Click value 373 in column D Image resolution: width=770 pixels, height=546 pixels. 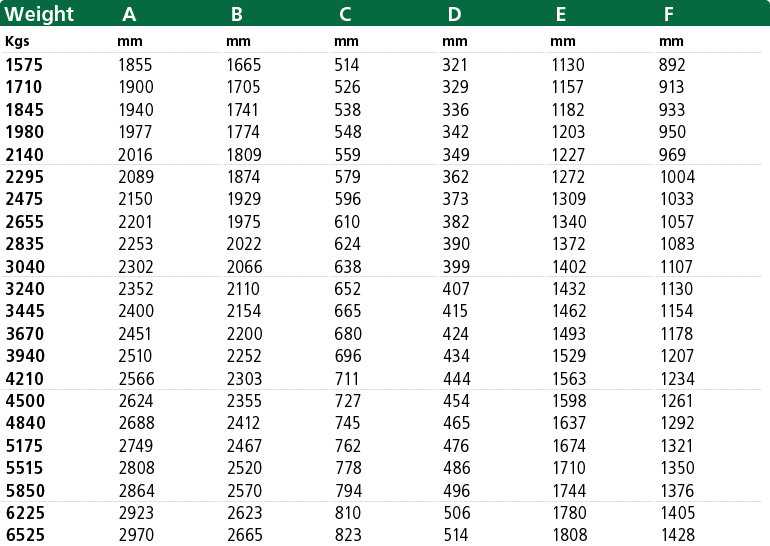[456, 199]
